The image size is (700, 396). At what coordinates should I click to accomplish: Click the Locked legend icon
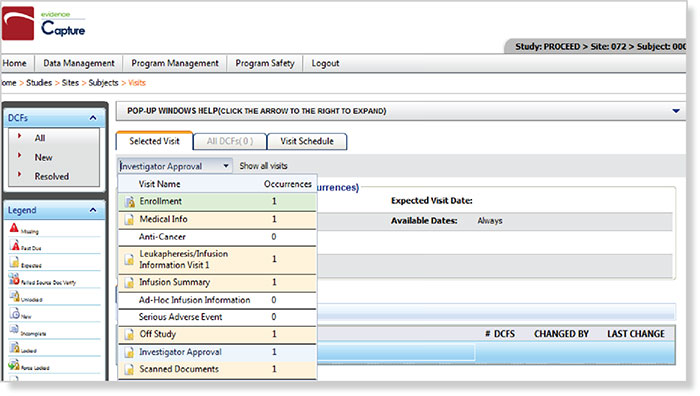coord(14,347)
